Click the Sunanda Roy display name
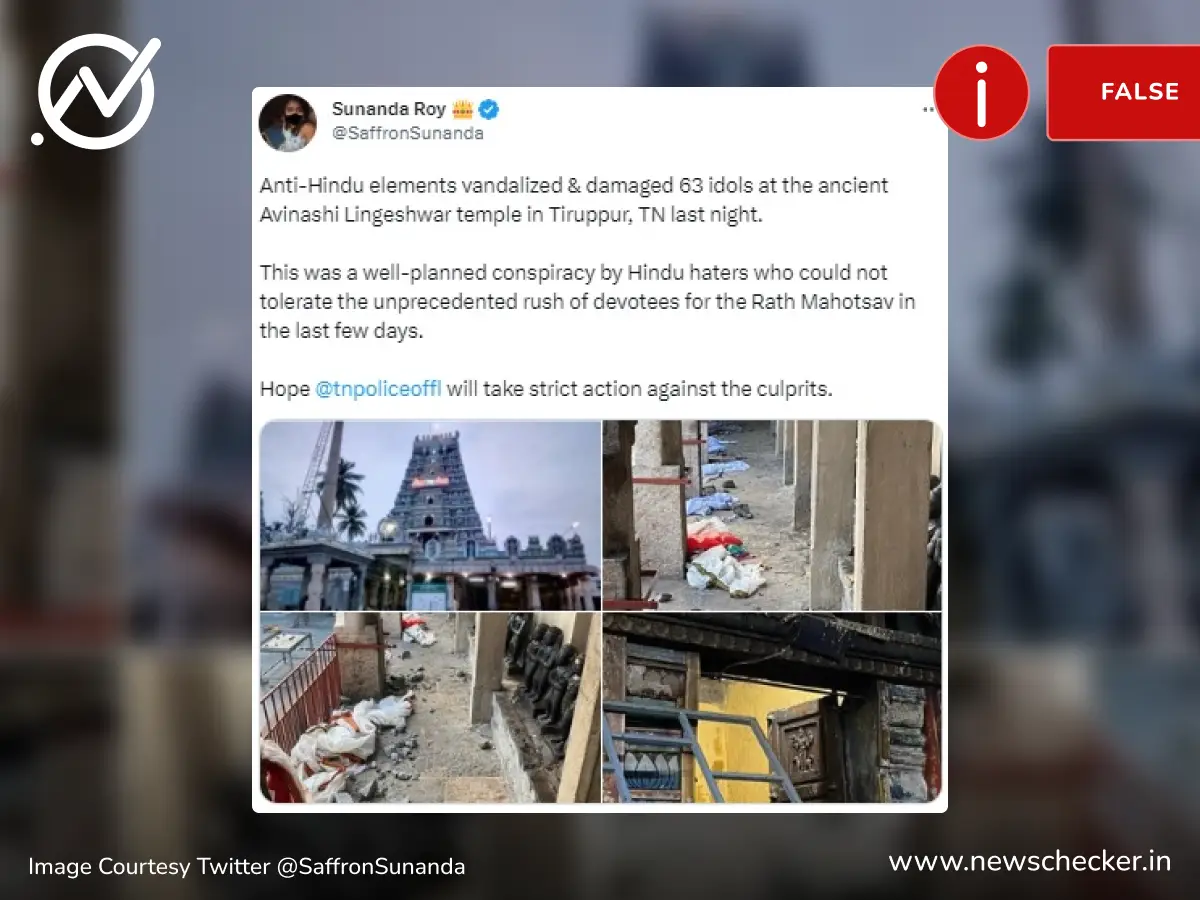Image resolution: width=1200 pixels, height=900 pixels. [389, 110]
